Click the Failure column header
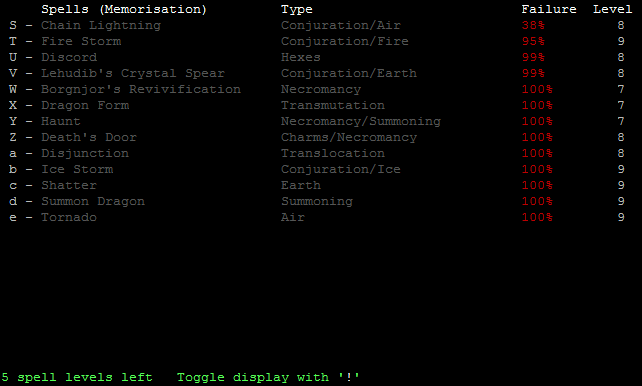This screenshot has width=642, height=386. tap(549, 9)
